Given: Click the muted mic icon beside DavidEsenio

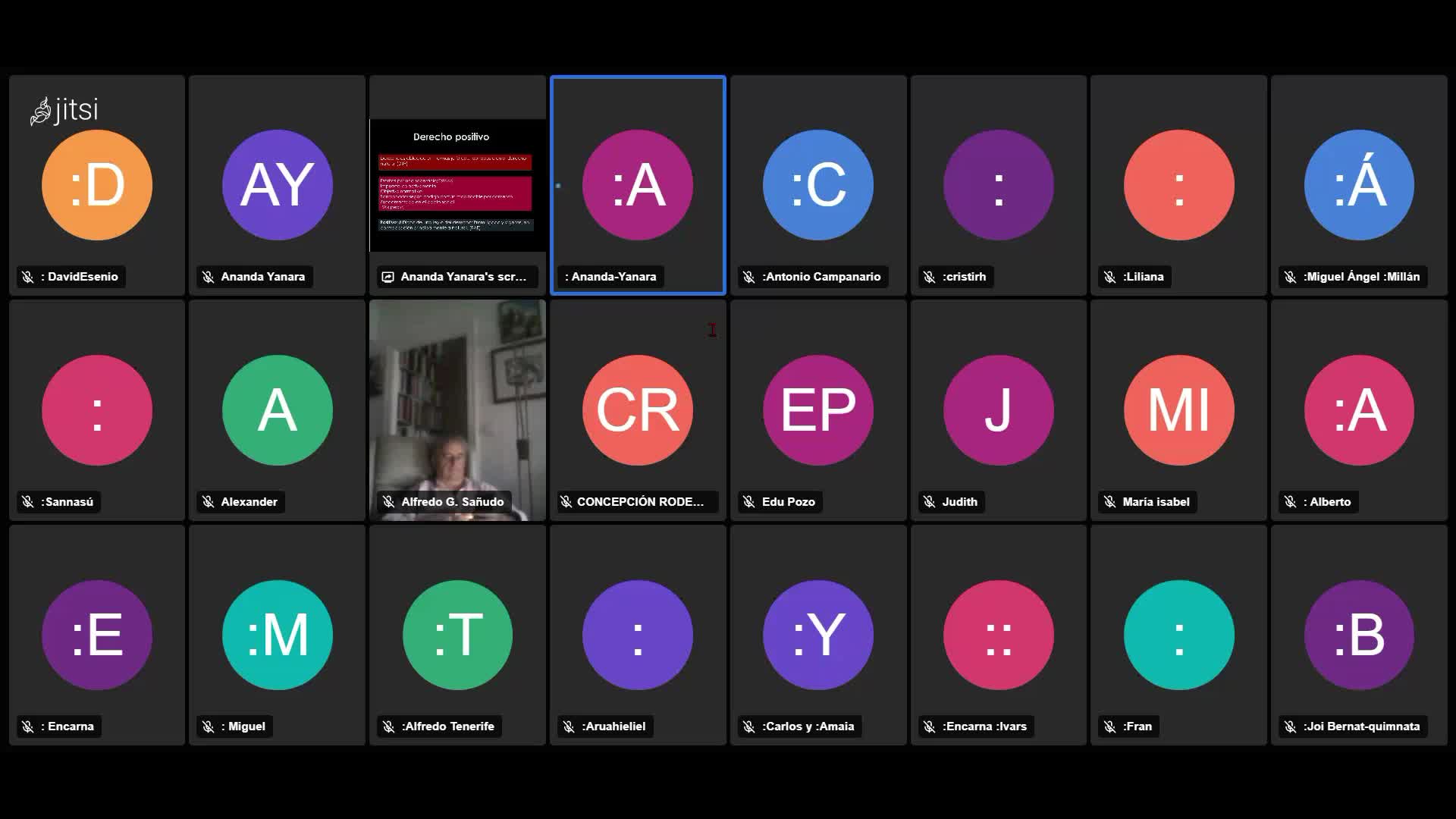Looking at the screenshot, I should point(28,277).
